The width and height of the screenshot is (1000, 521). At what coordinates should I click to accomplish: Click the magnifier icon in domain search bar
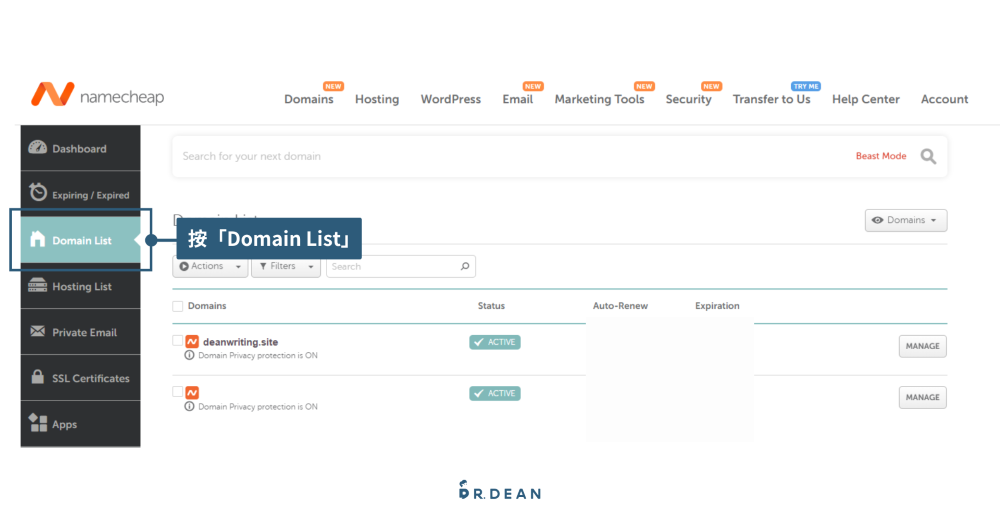(928, 157)
